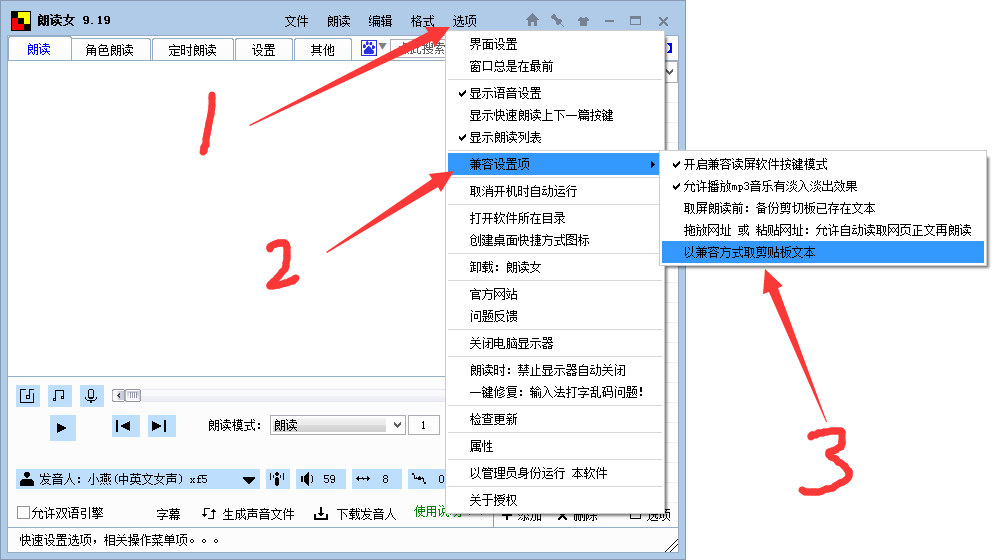Screen dimensions: 1006x560
Task: Jump to previous article button
Action: [125, 426]
